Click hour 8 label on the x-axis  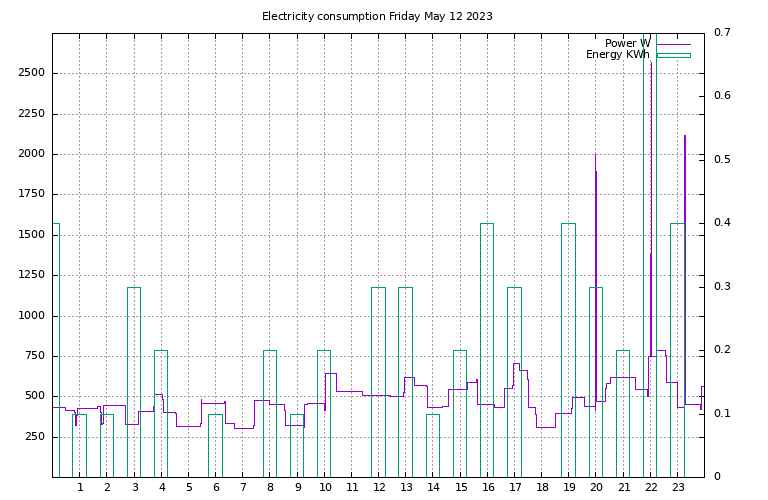pyautogui.click(x=270, y=487)
